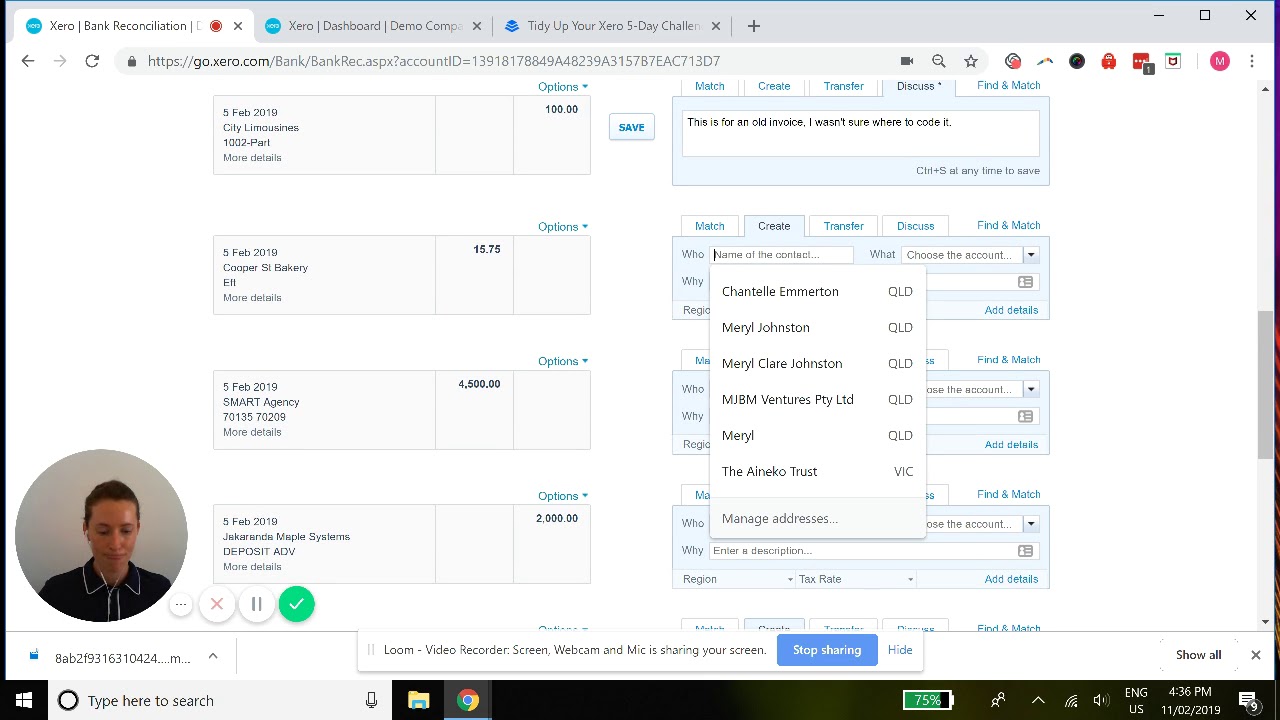Choose Meryl Johnston from autofill list
Screen dimensions: 1280x720
coord(817,328)
